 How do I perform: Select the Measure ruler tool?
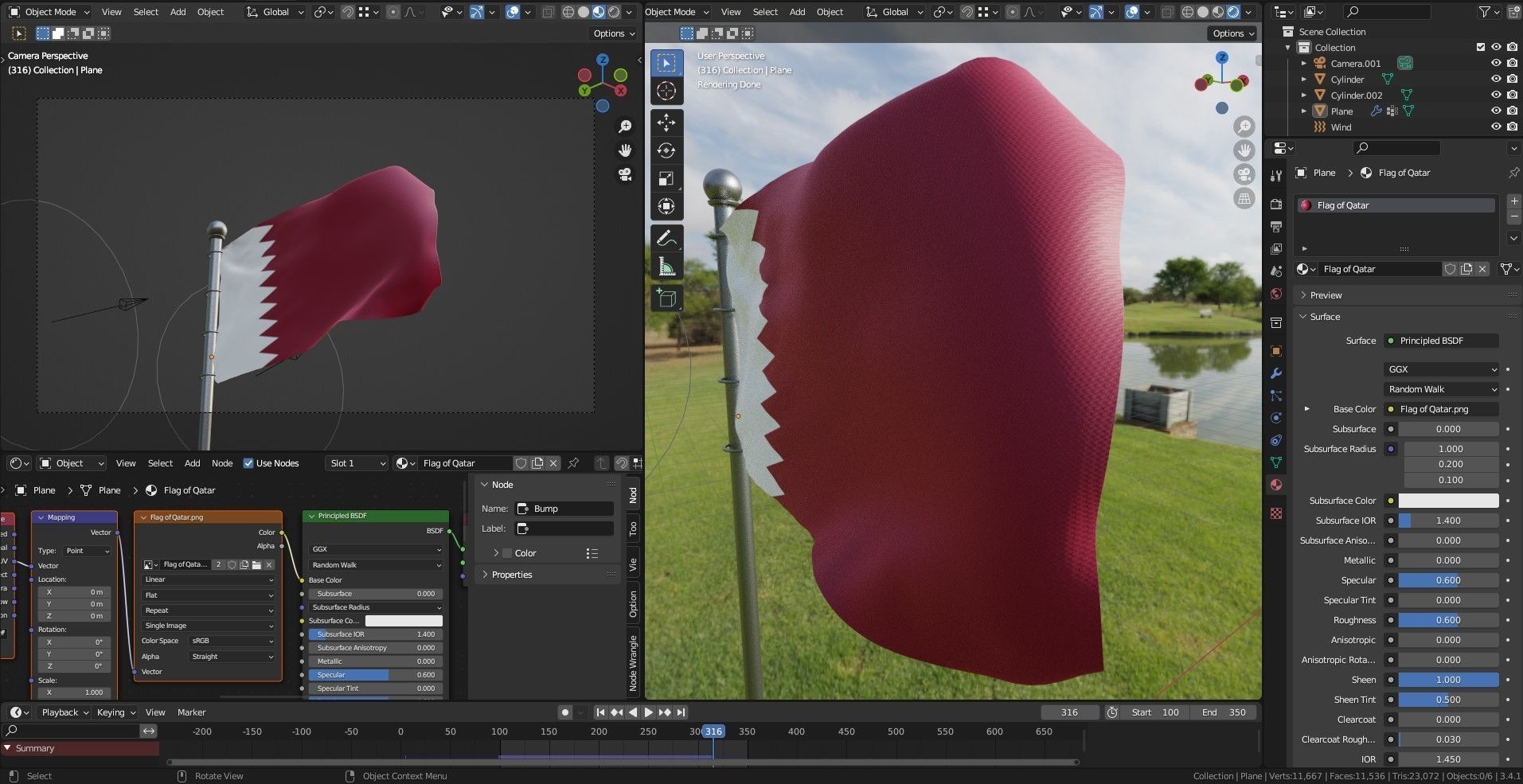click(666, 267)
